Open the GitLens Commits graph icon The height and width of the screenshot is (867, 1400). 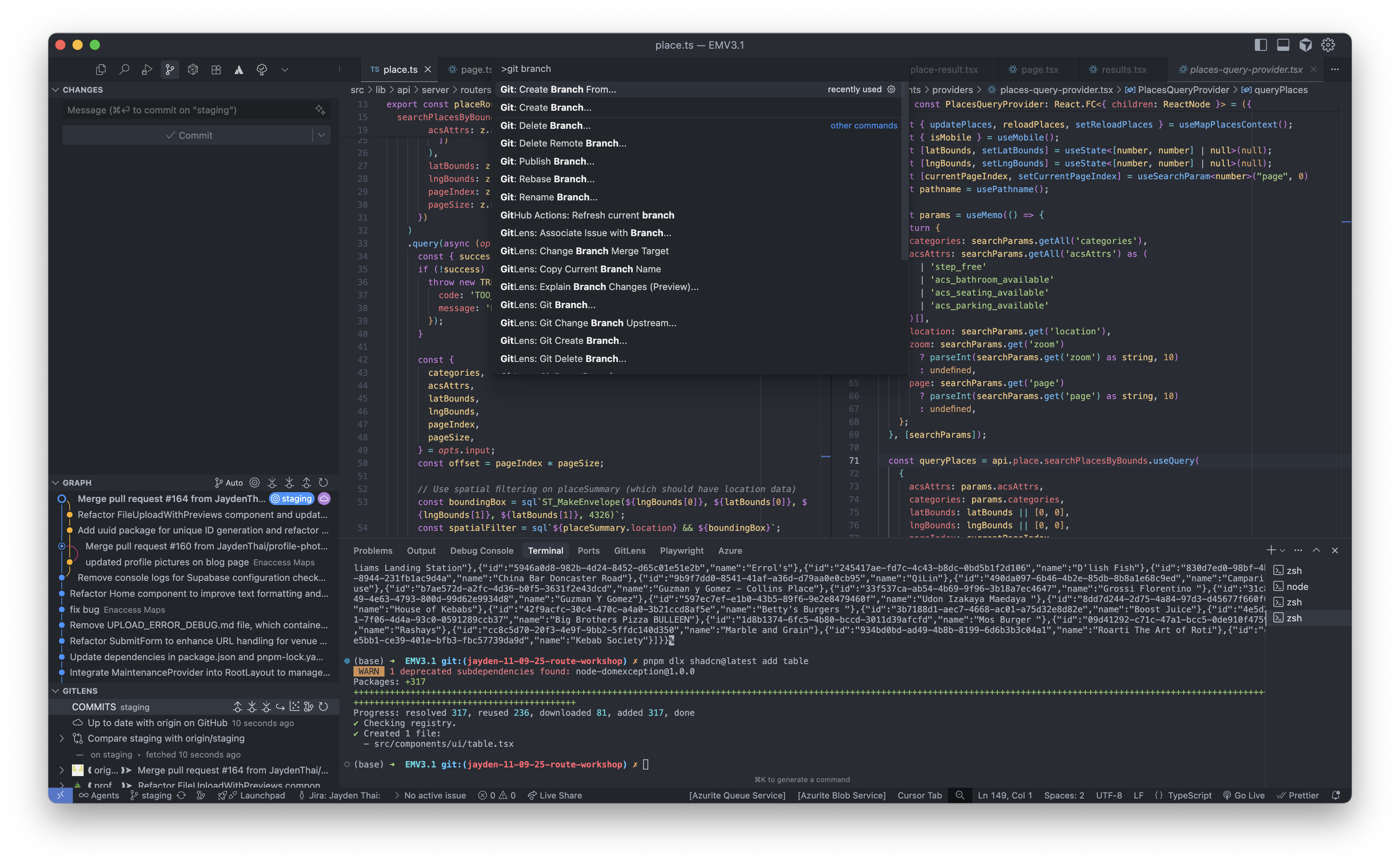309,707
